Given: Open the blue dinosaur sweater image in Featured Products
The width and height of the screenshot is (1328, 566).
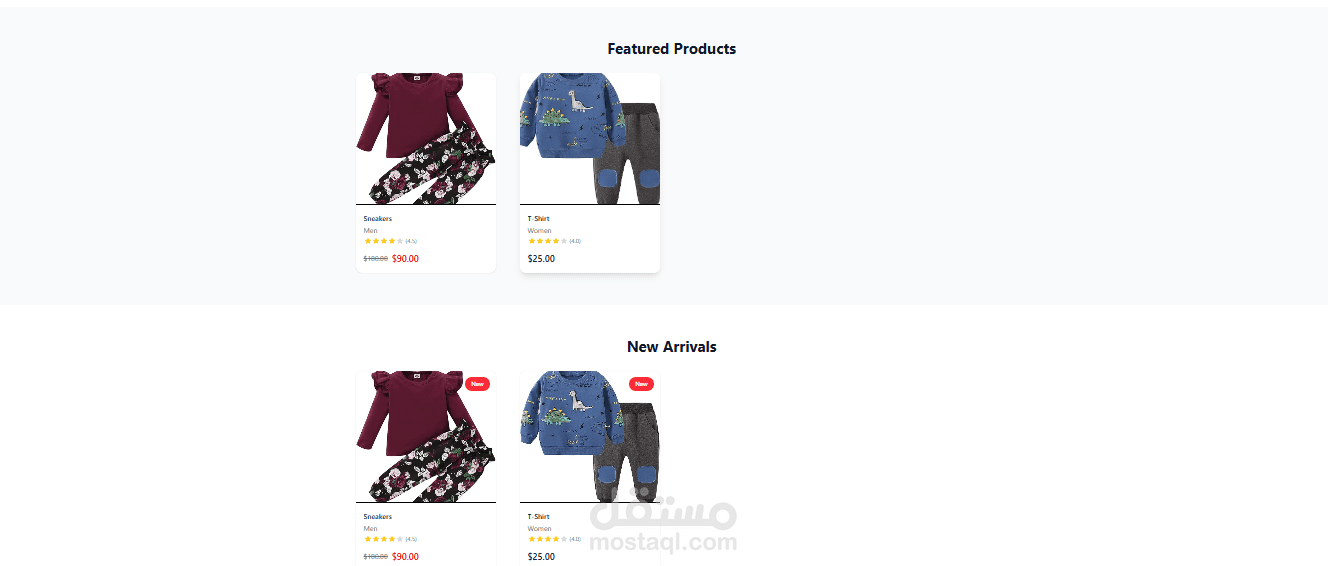Looking at the screenshot, I should point(590,139).
